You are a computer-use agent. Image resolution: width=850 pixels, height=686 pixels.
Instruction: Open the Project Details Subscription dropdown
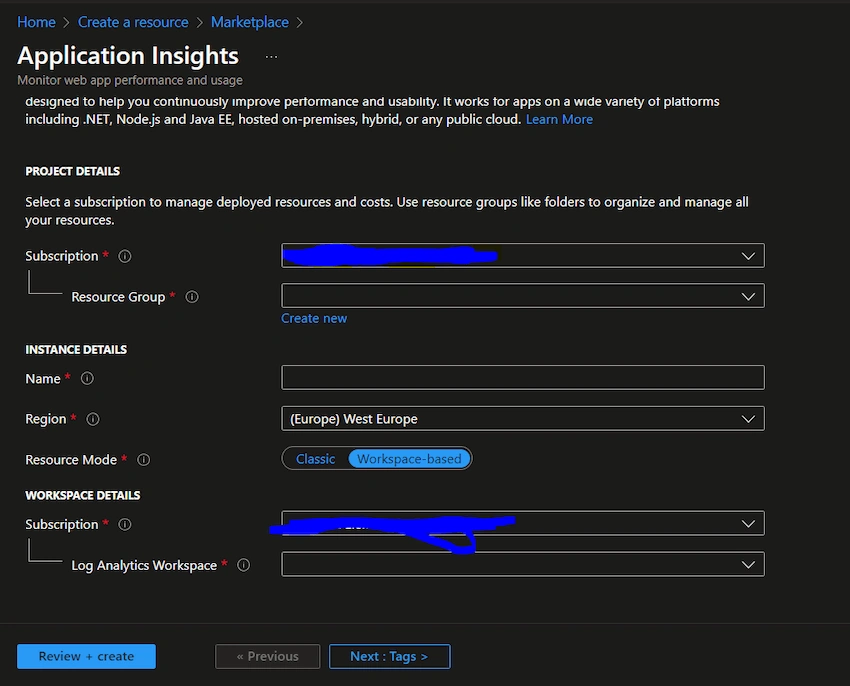point(523,255)
